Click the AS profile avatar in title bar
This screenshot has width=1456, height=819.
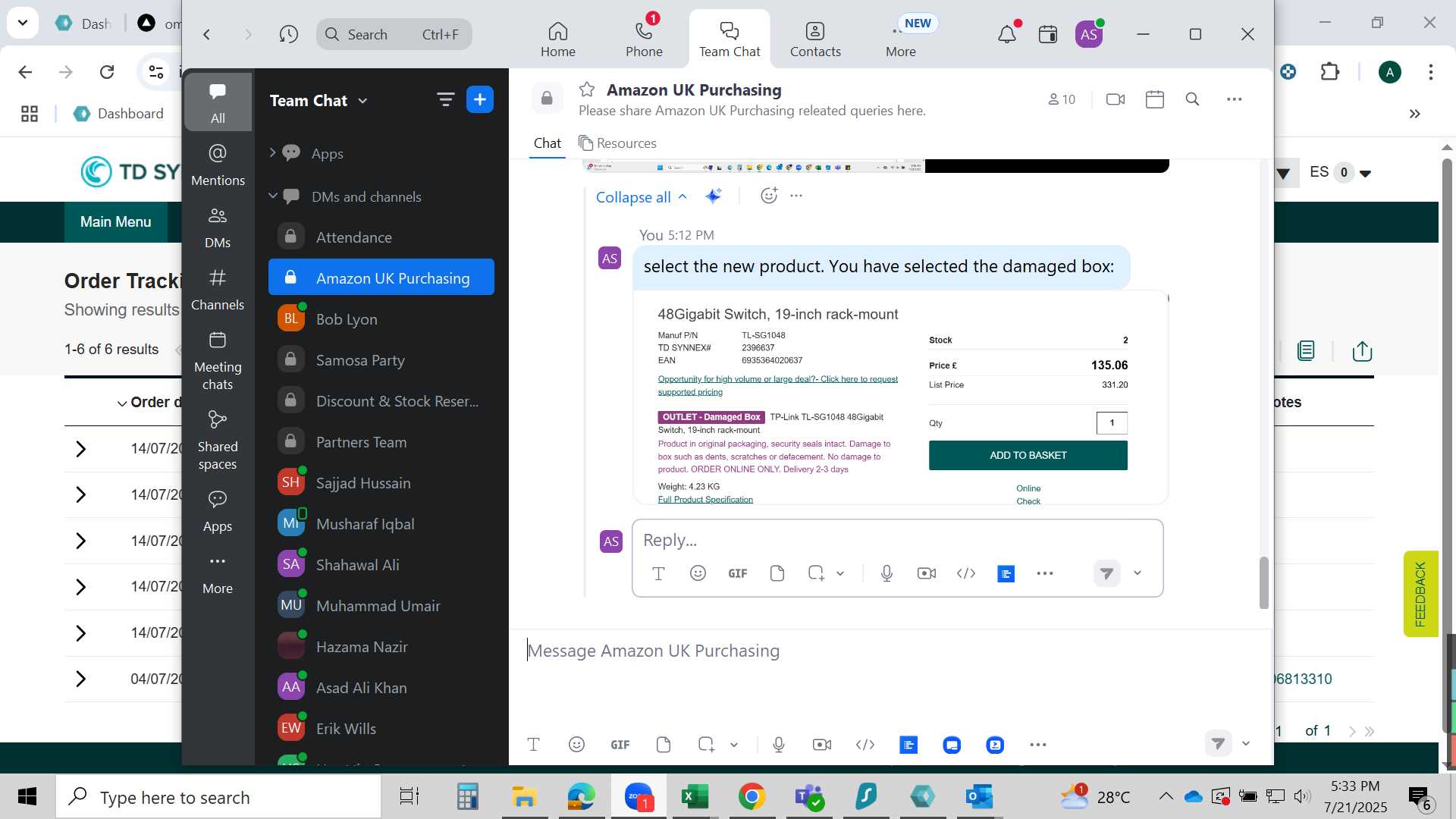pyautogui.click(x=1089, y=34)
